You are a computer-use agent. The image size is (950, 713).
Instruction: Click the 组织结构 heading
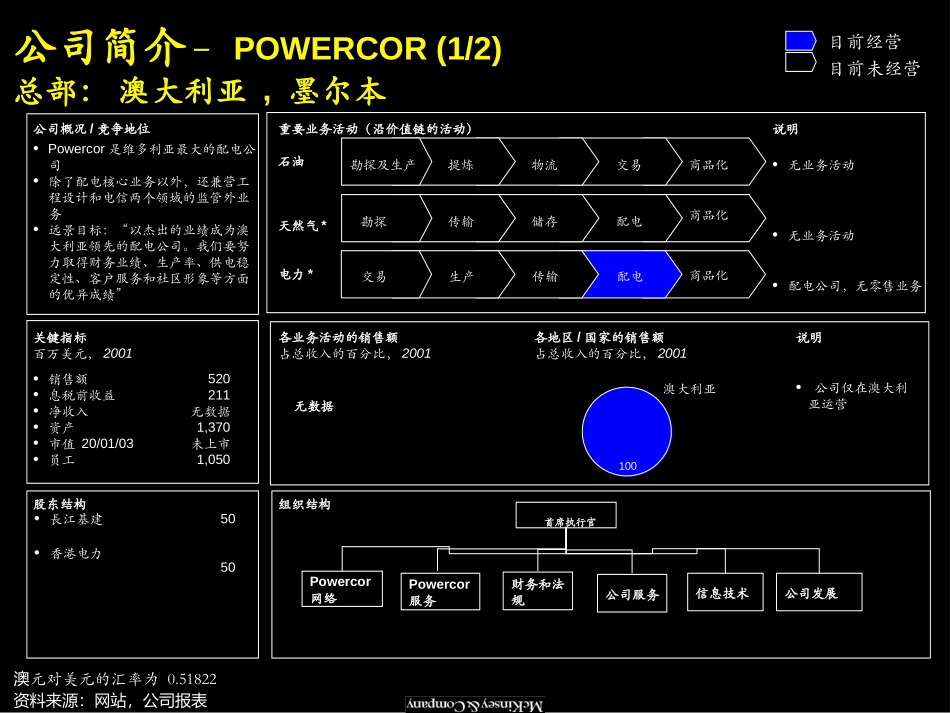(305, 504)
